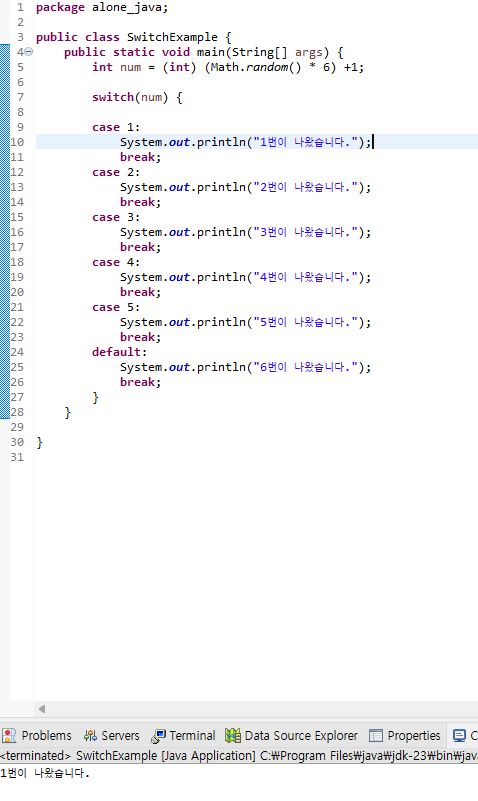The height and width of the screenshot is (801, 478).
Task: Click the '(int)' cast on line 5
Action: (x=179, y=67)
